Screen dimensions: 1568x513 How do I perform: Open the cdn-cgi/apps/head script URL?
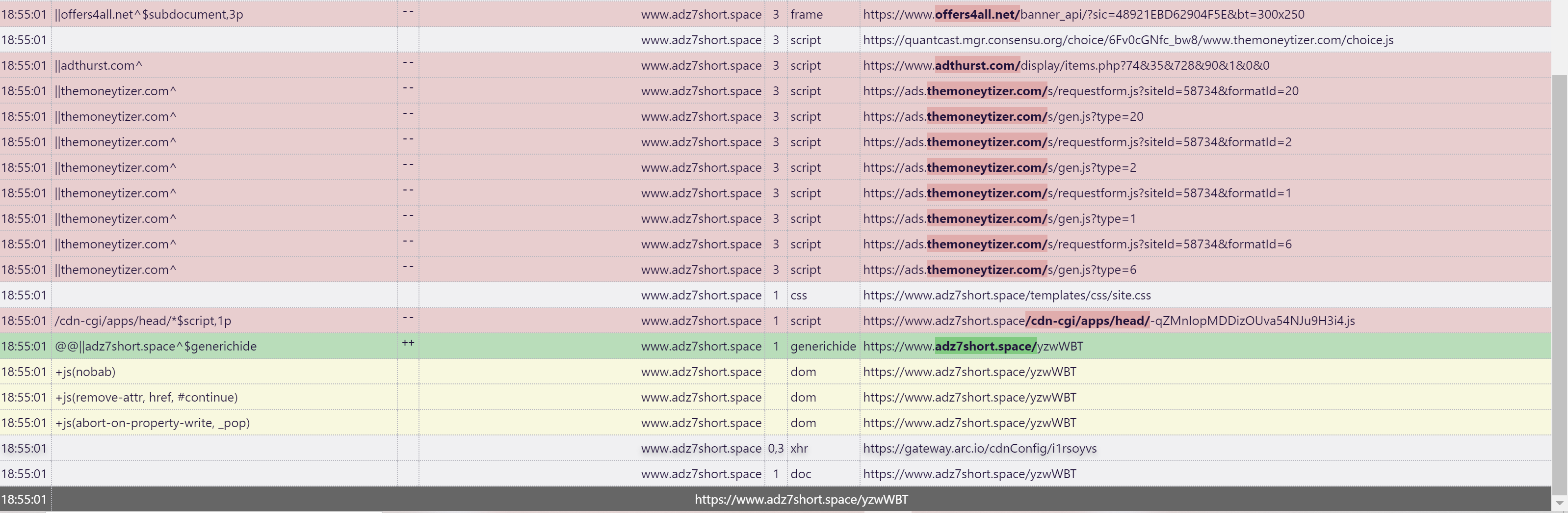pos(1109,321)
